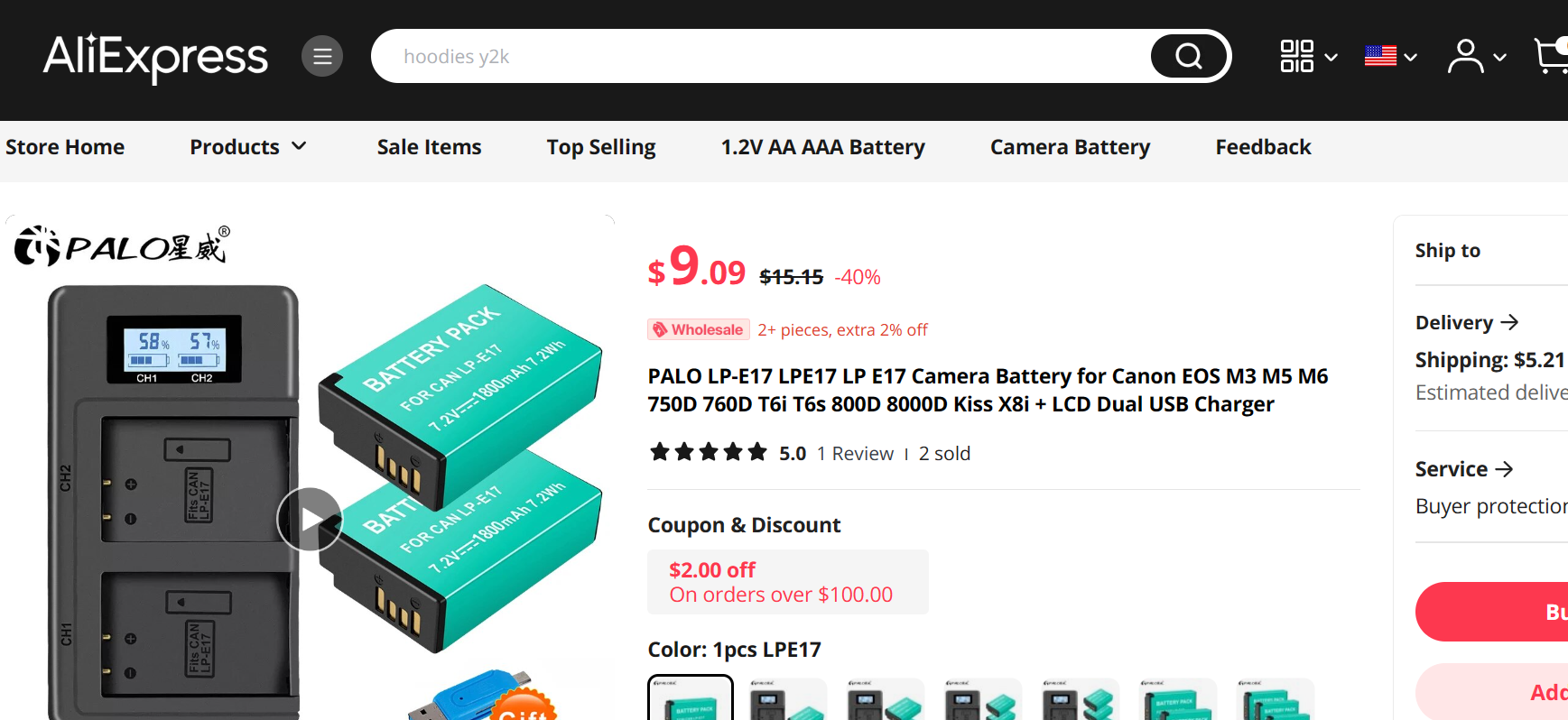
Task: Click the search magnifier icon
Action: point(1188,55)
